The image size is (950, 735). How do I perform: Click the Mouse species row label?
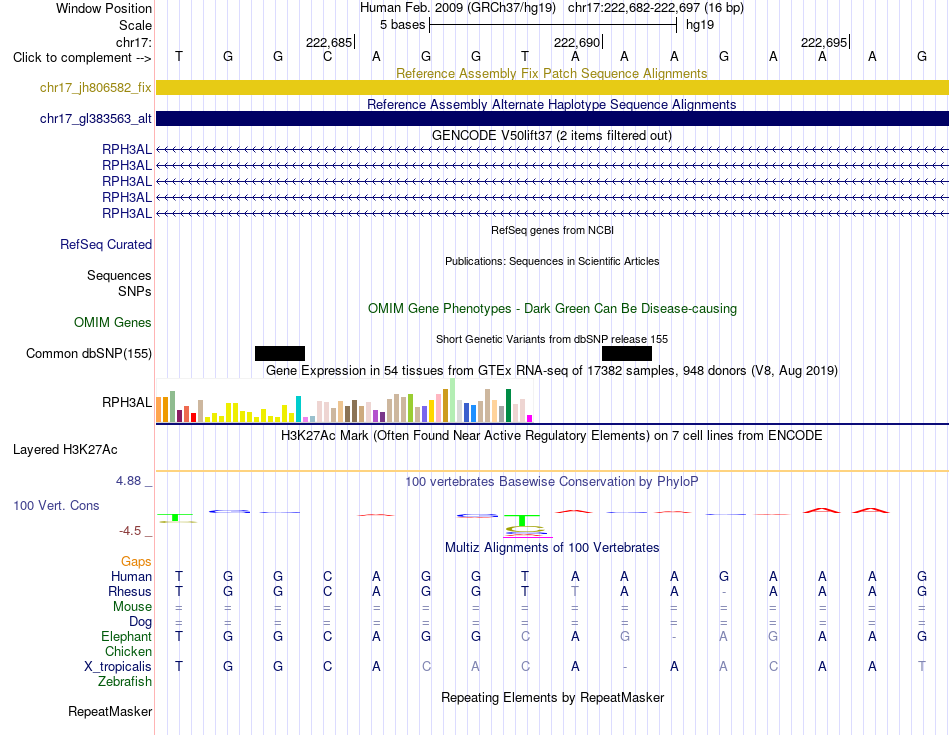click(x=132, y=607)
